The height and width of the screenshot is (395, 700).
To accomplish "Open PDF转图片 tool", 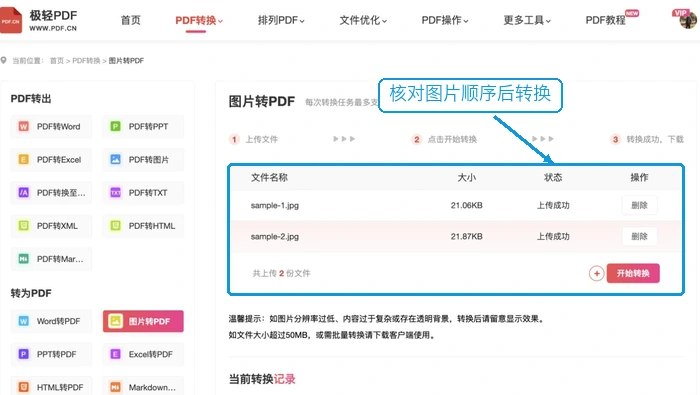I will click(143, 159).
